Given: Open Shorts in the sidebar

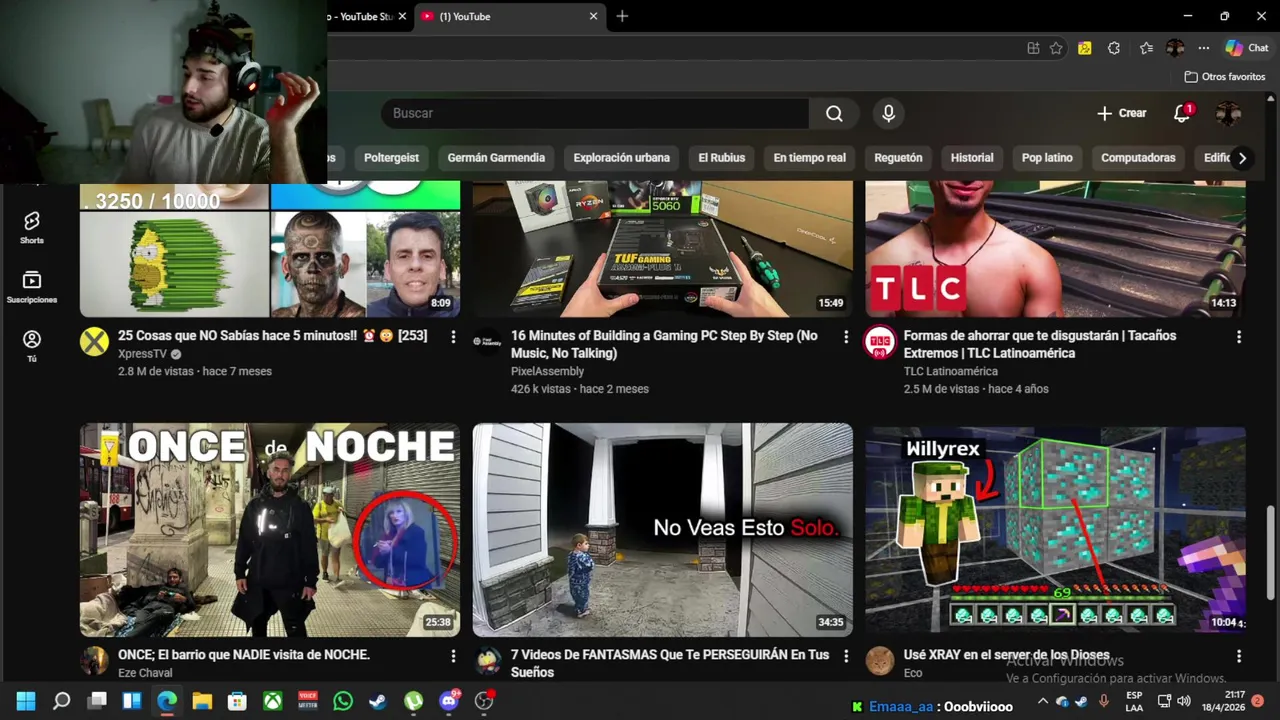Looking at the screenshot, I should (32, 228).
